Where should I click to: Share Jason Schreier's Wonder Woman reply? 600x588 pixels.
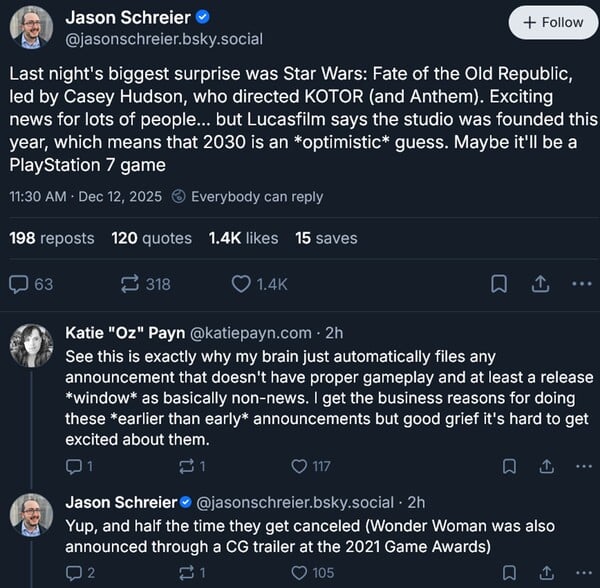546,573
